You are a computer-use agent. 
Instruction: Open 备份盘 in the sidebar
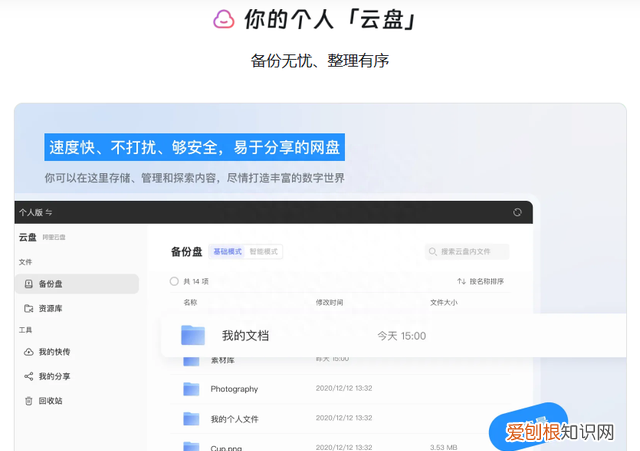coord(77,284)
